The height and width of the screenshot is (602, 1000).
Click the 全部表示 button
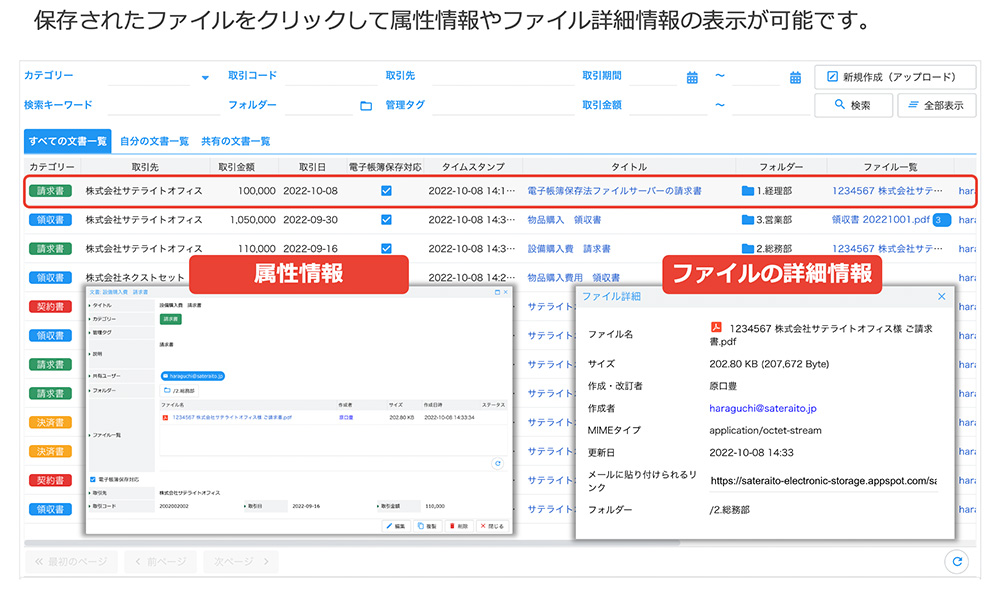(936, 105)
